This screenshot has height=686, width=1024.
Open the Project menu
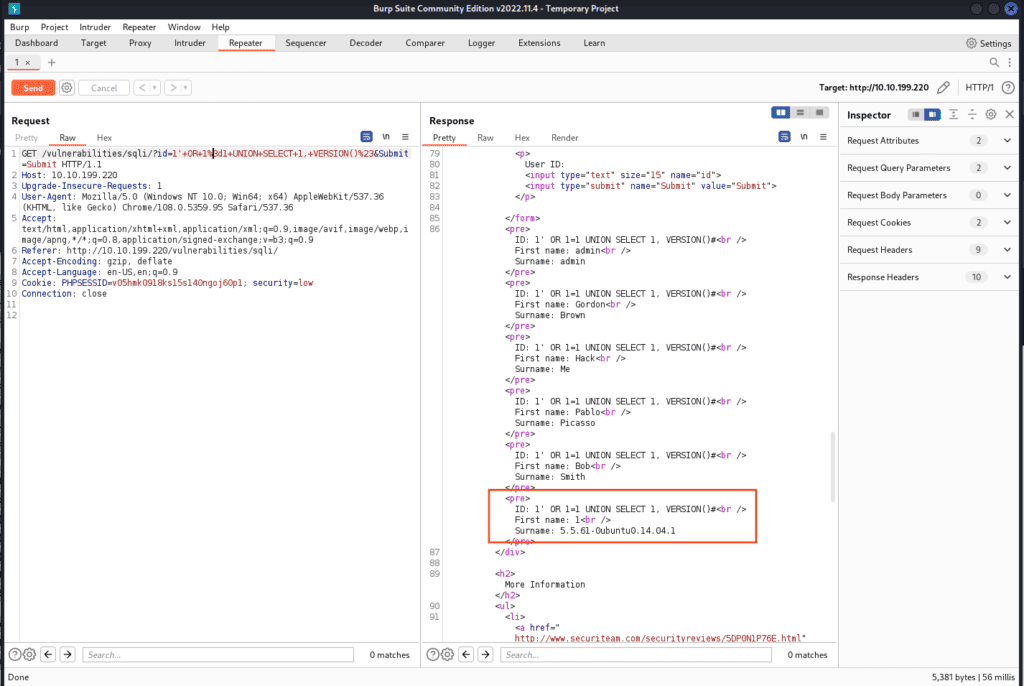pyautogui.click(x=54, y=27)
